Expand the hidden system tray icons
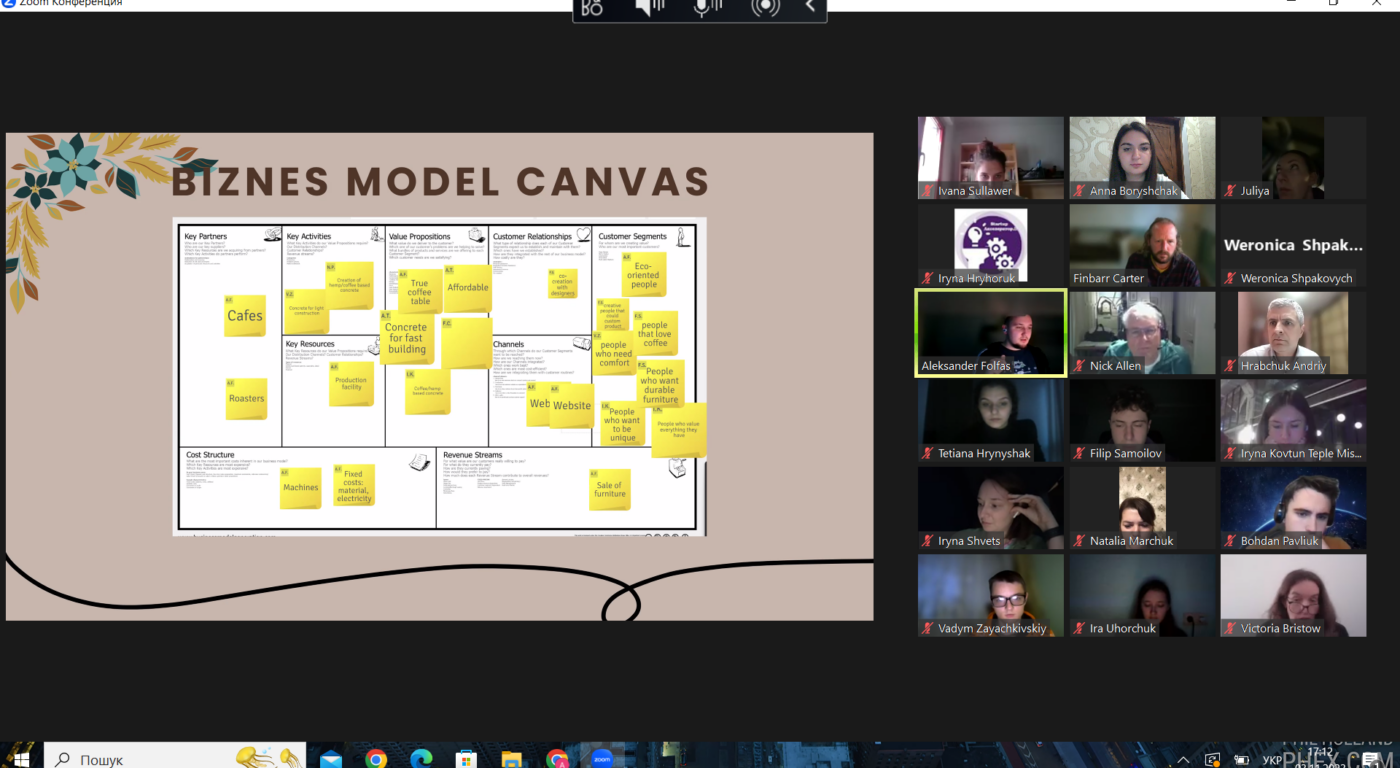The width and height of the screenshot is (1400, 768). pyautogui.click(x=1184, y=759)
